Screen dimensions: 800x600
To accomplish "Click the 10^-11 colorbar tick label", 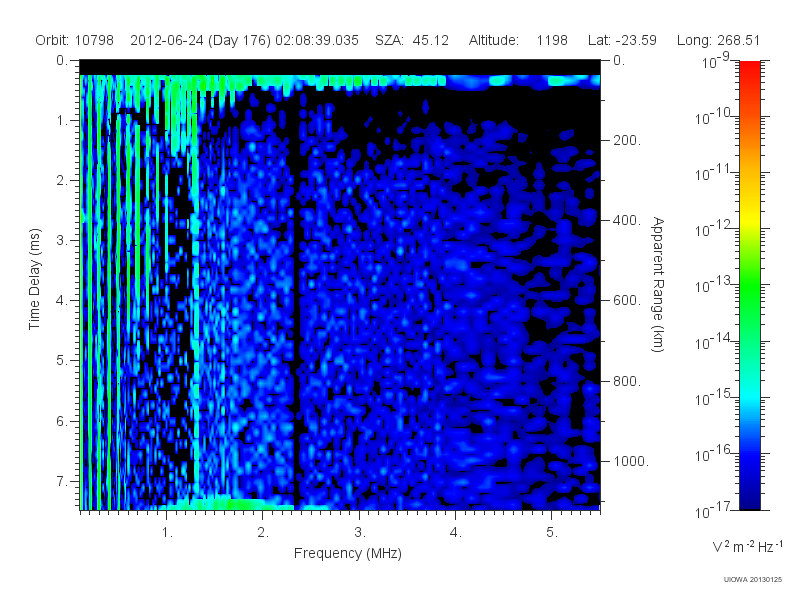I will (x=714, y=173).
